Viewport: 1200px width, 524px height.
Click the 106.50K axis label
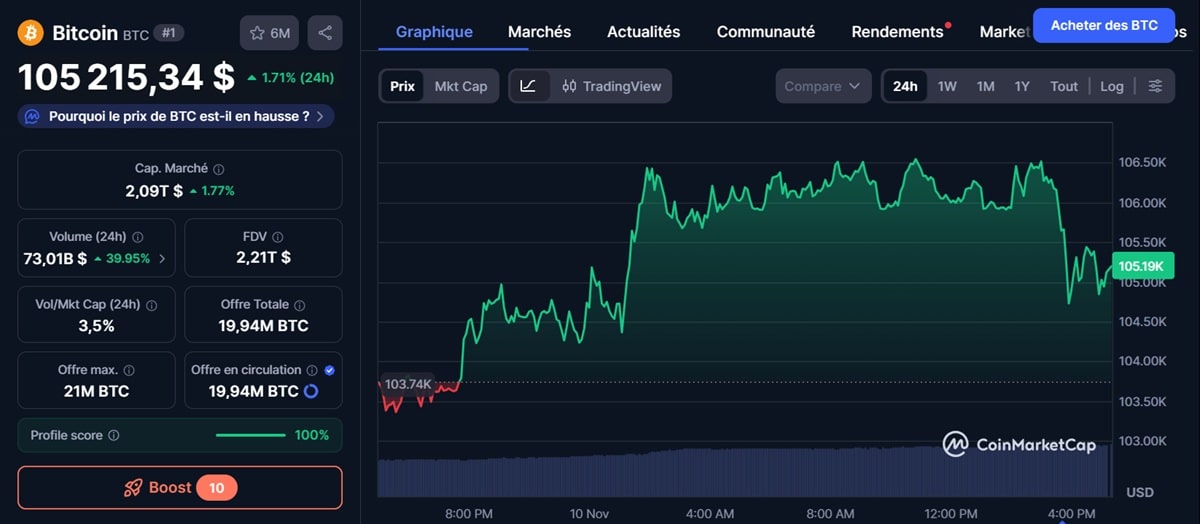(x=1142, y=162)
